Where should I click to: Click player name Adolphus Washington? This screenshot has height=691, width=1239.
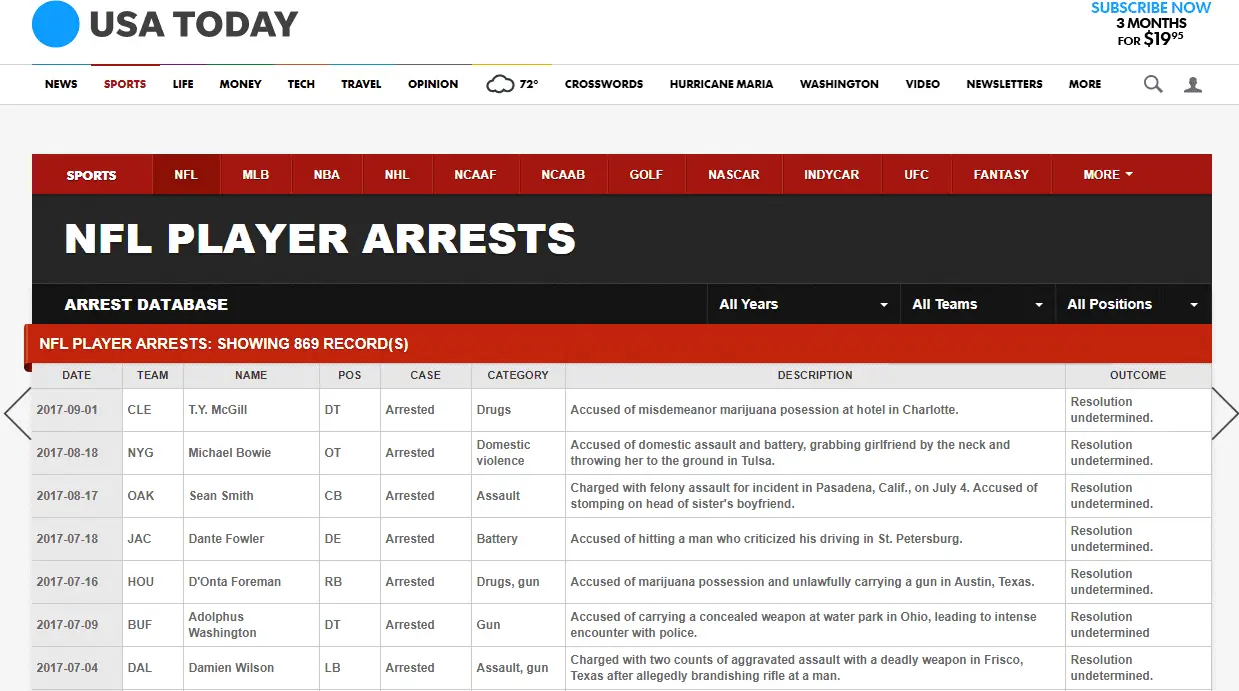pos(223,625)
